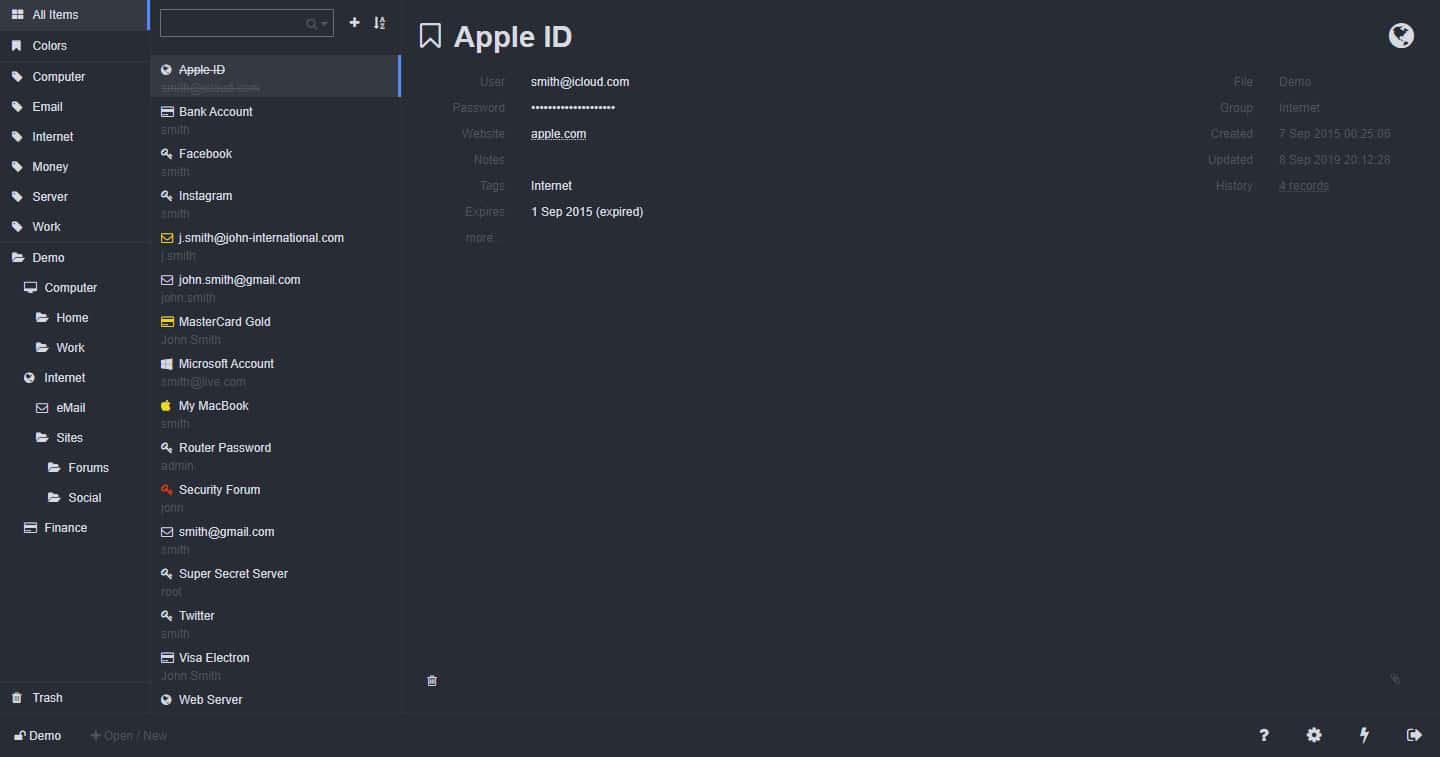Screen dimensions: 1440x757
Task: Add a new entry with plus icon
Action: click(354, 22)
